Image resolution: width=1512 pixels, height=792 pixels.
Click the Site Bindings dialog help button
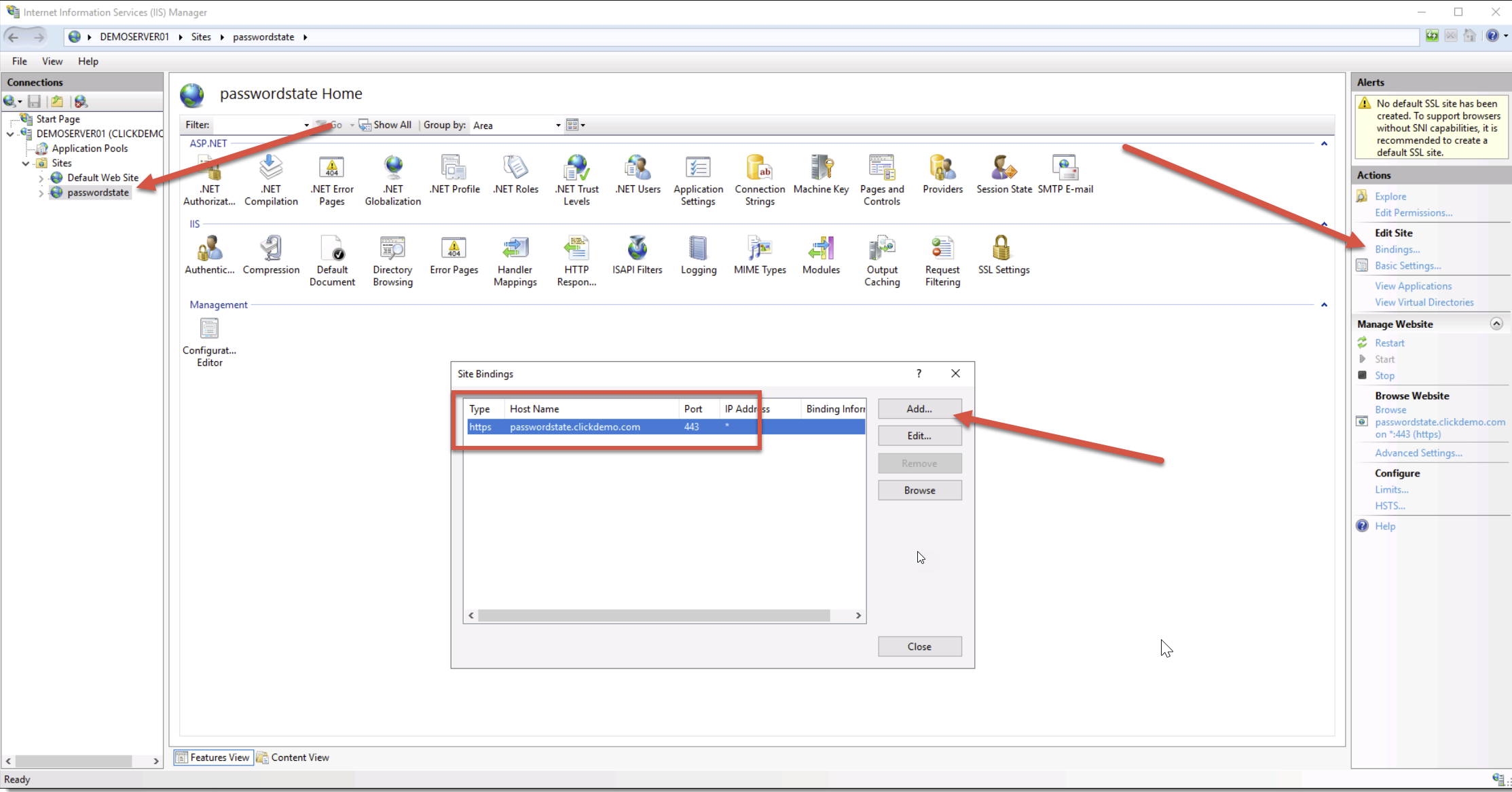(x=919, y=373)
